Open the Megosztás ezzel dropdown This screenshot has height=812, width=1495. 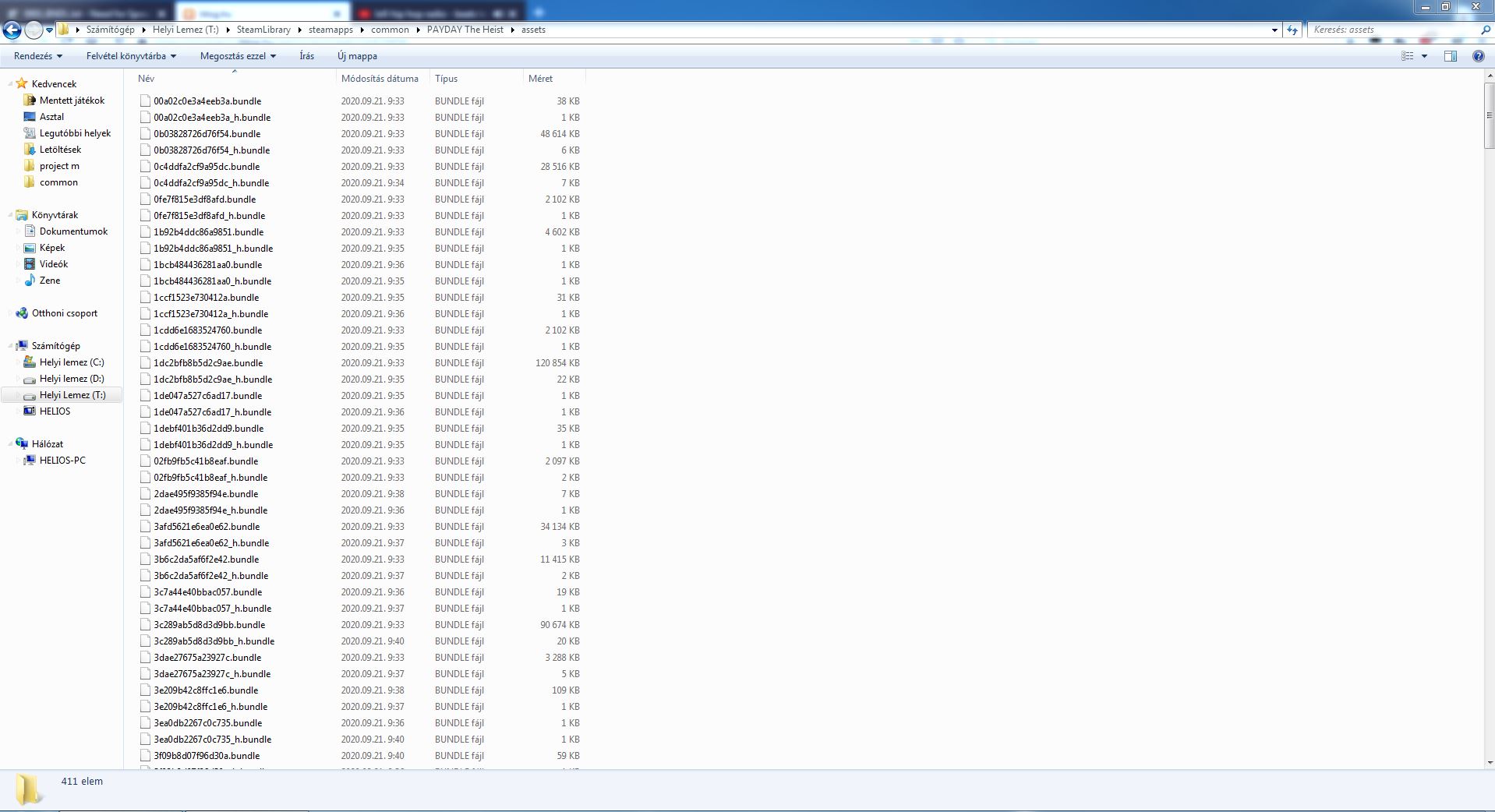click(x=238, y=56)
